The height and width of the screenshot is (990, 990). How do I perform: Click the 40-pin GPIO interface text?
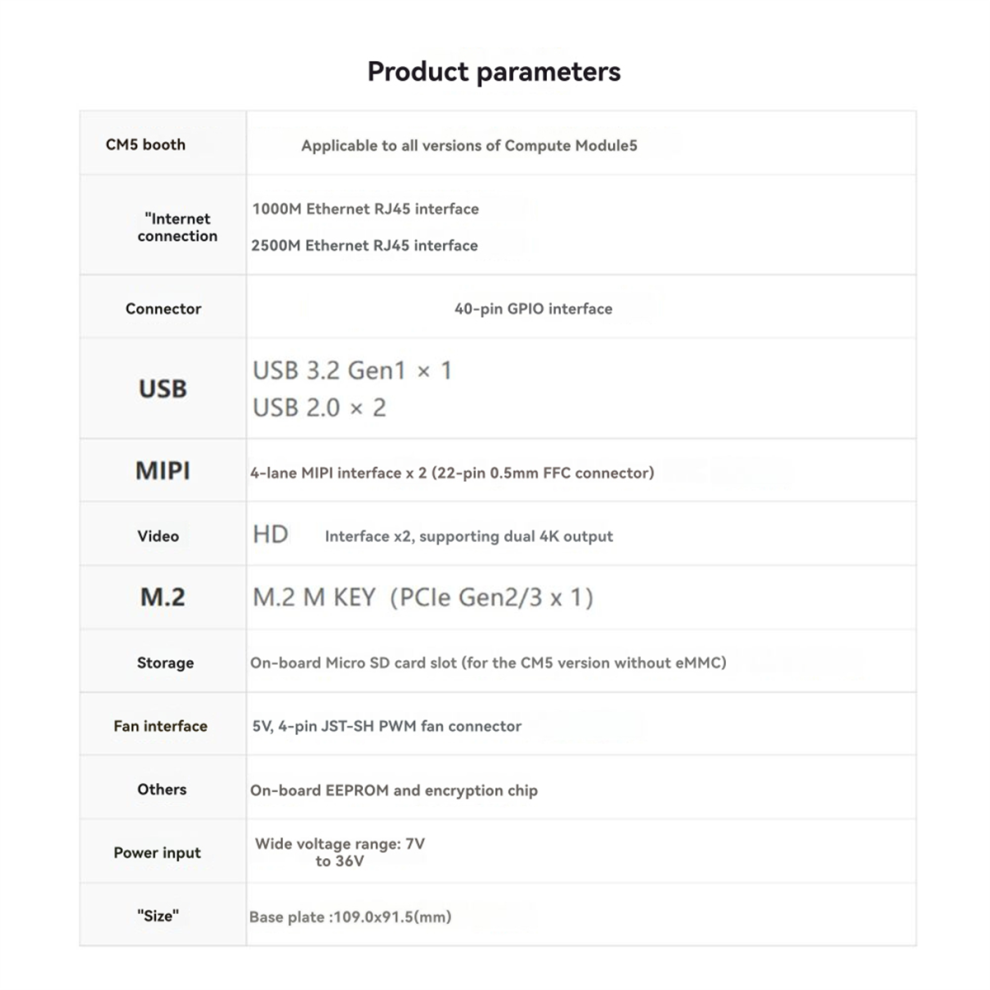[534, 309]
